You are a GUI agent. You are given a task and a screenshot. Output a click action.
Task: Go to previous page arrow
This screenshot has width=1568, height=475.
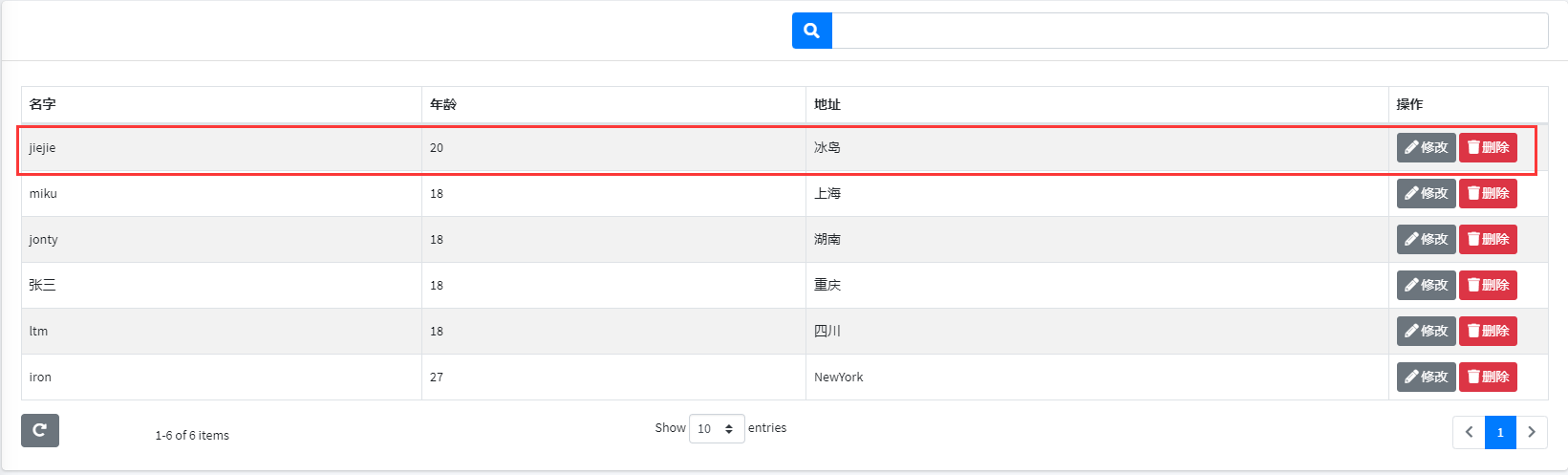[x=1469, y=432]
